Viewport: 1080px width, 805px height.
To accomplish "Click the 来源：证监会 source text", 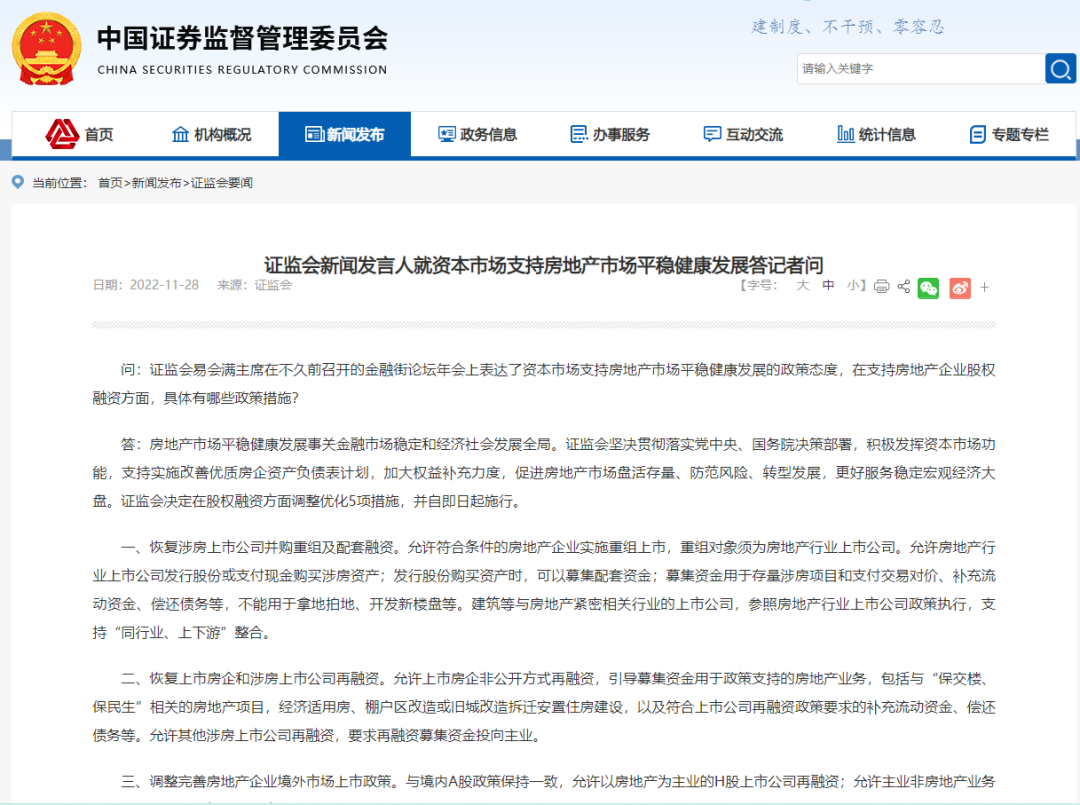I will [x=254, y=285].
